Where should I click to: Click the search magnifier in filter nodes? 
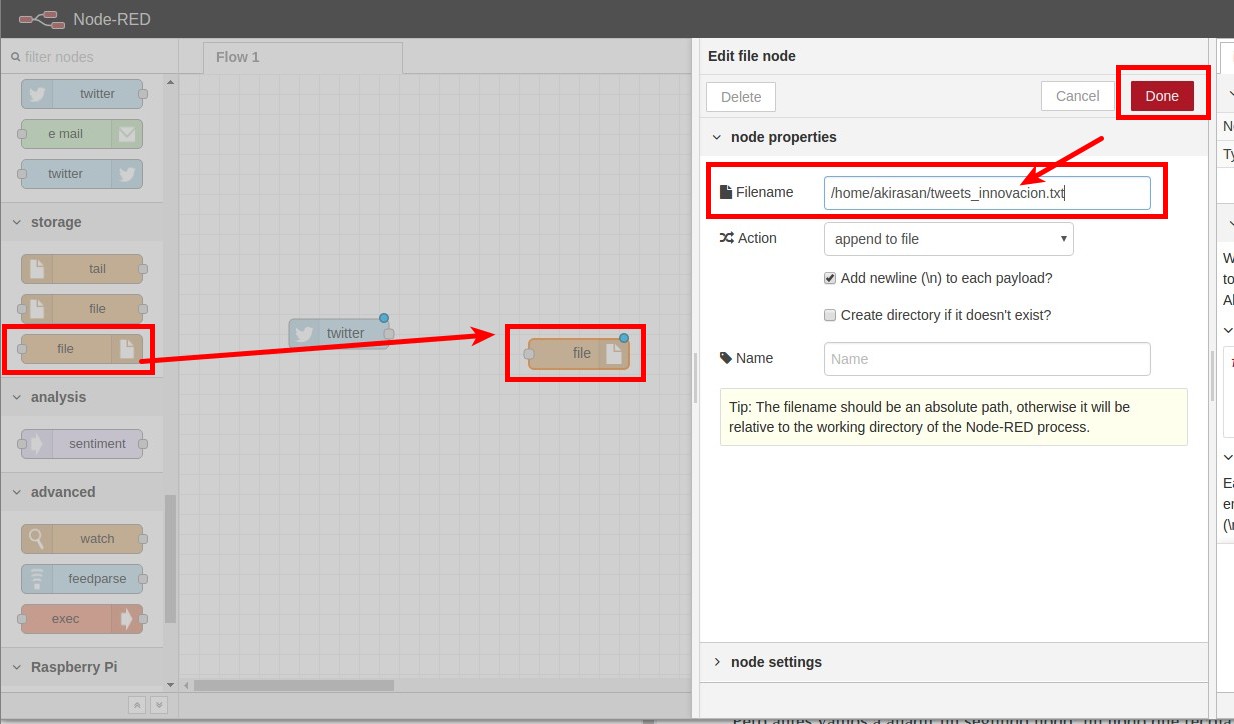15,57
